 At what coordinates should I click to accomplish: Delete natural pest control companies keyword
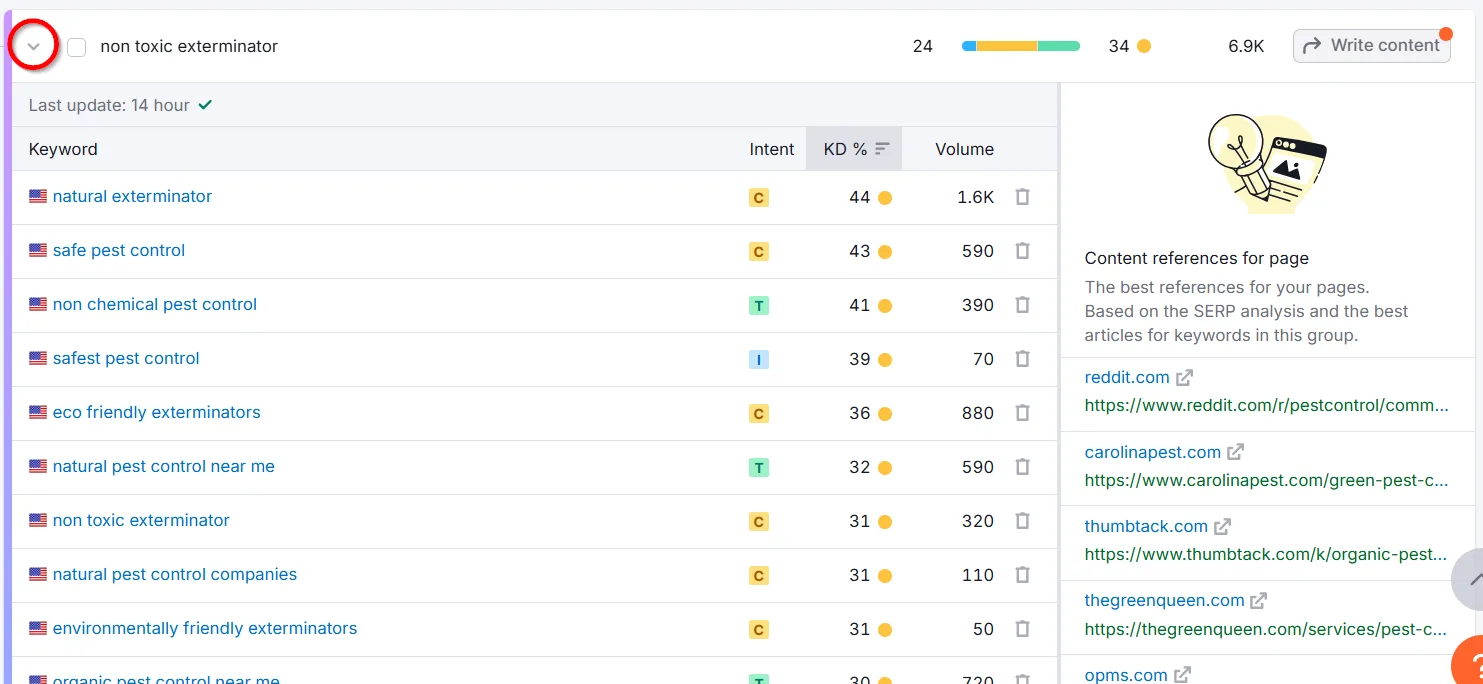coord(1022,575)
